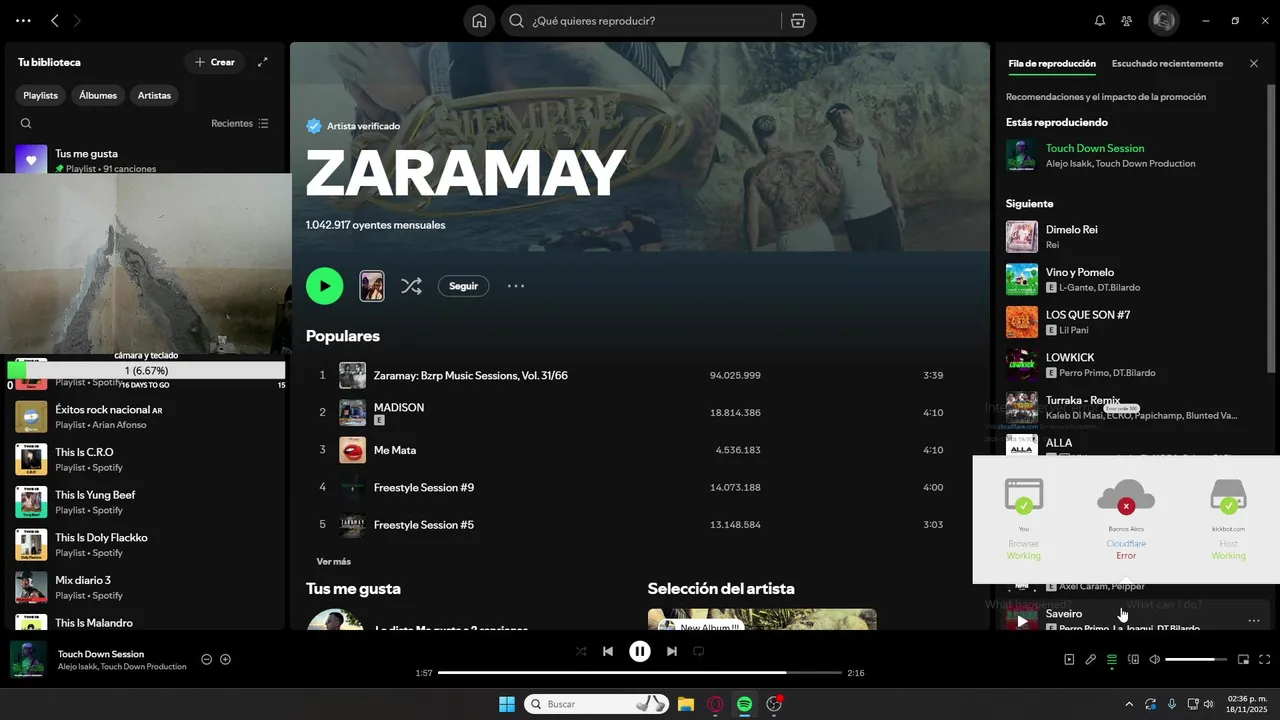Go to Spotify home
The image size is (1280, 720).
click(479, 21)
